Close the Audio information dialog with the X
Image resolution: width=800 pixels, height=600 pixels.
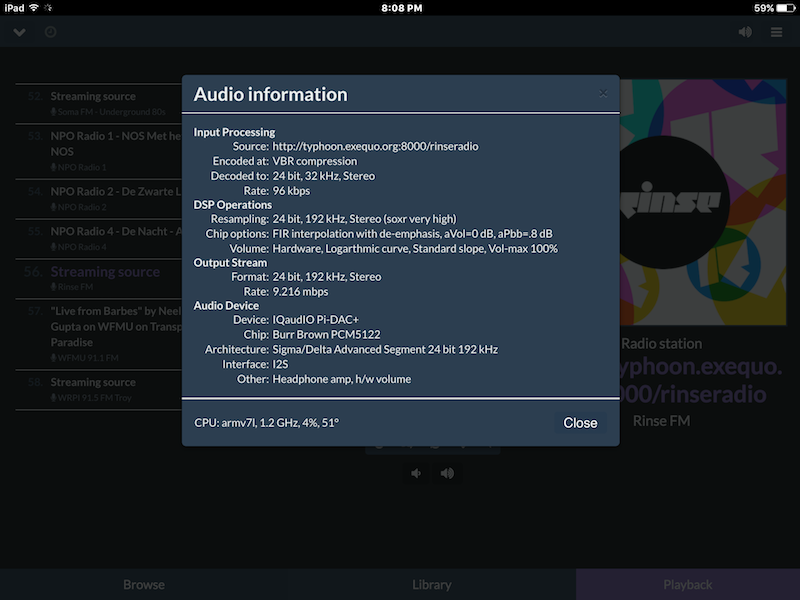[x=603, y=93]
